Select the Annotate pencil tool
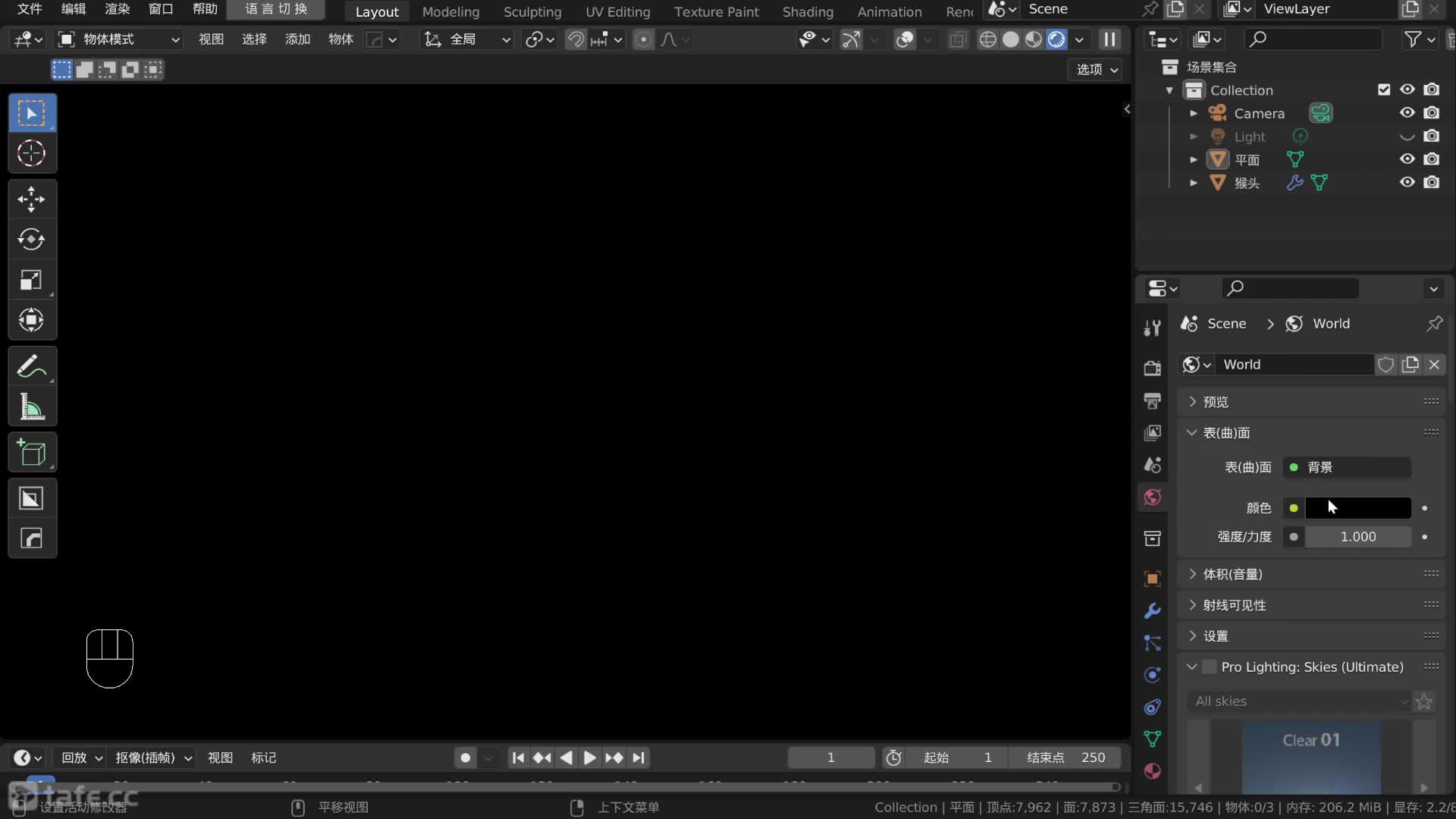 click(31, 367)
